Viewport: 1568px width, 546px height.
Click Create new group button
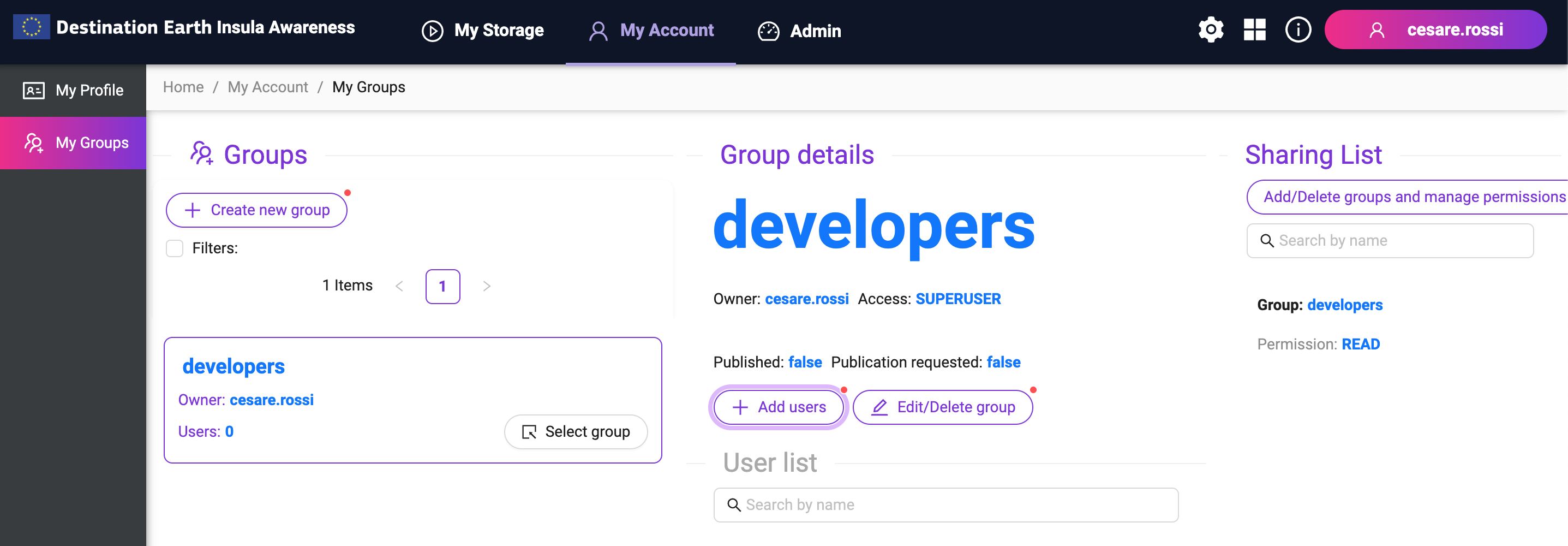click(256, 210)
